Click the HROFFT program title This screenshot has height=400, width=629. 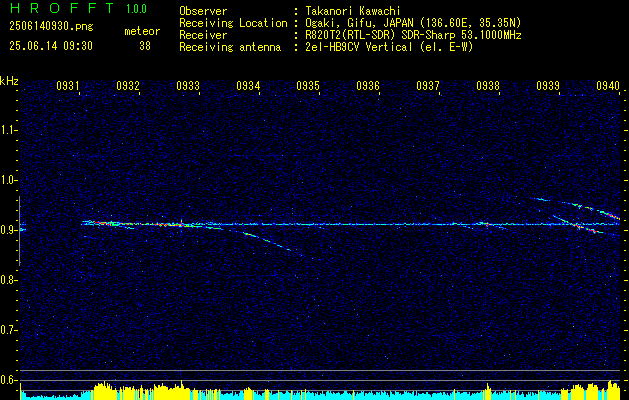click(63, 8)
